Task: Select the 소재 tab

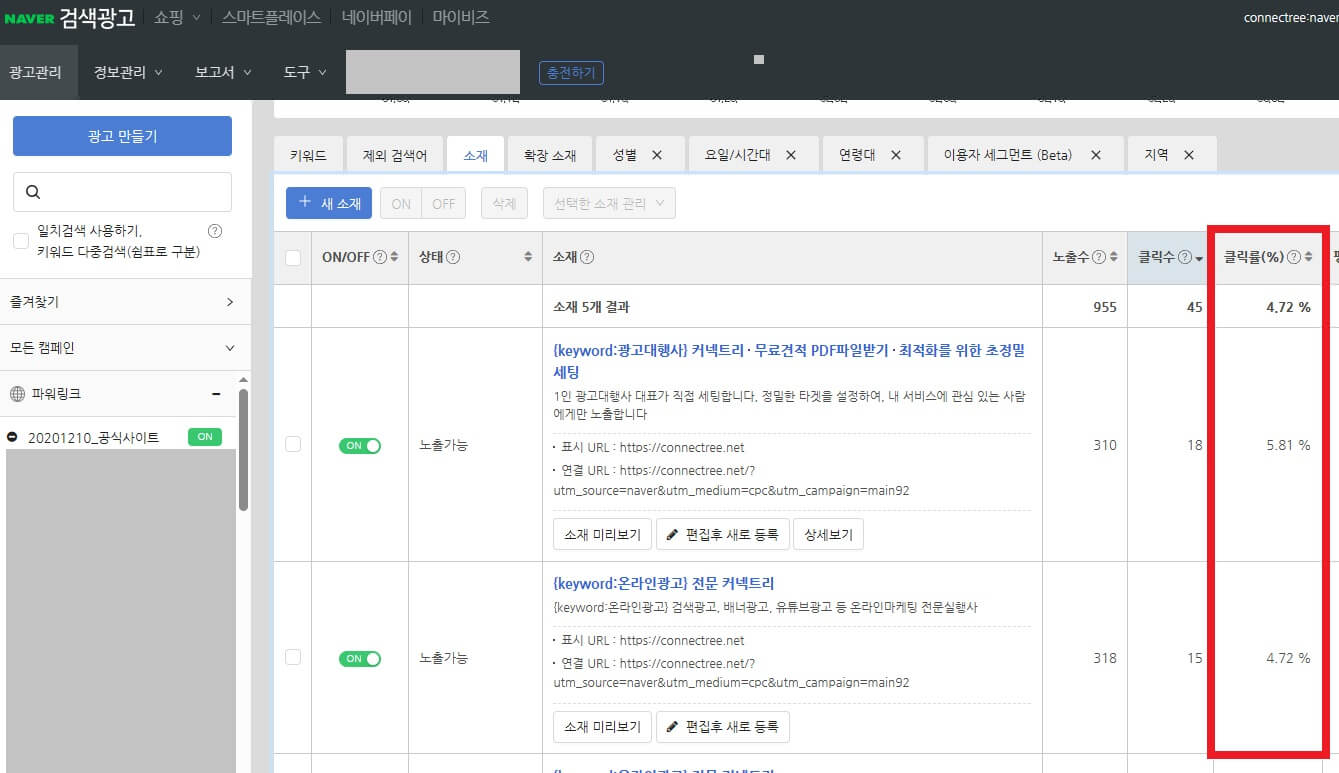Action: pos(475,155)
